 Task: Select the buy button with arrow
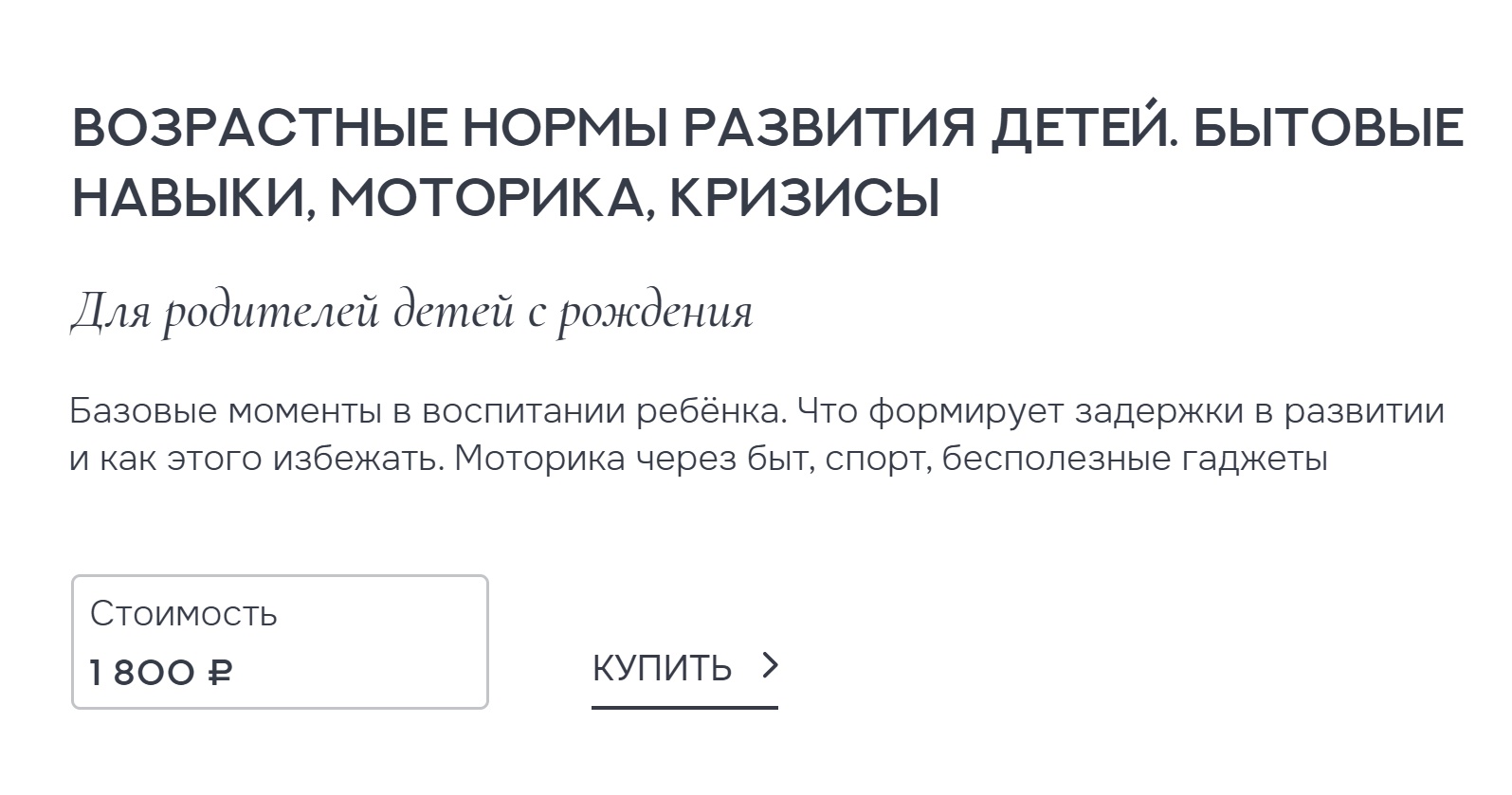[x=683, y=667]
